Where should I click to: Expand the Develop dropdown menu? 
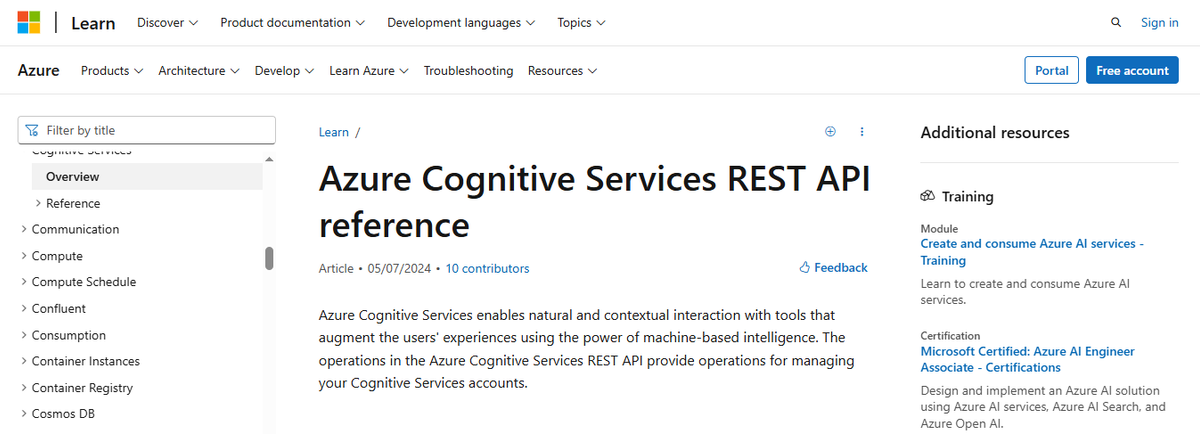285,70
